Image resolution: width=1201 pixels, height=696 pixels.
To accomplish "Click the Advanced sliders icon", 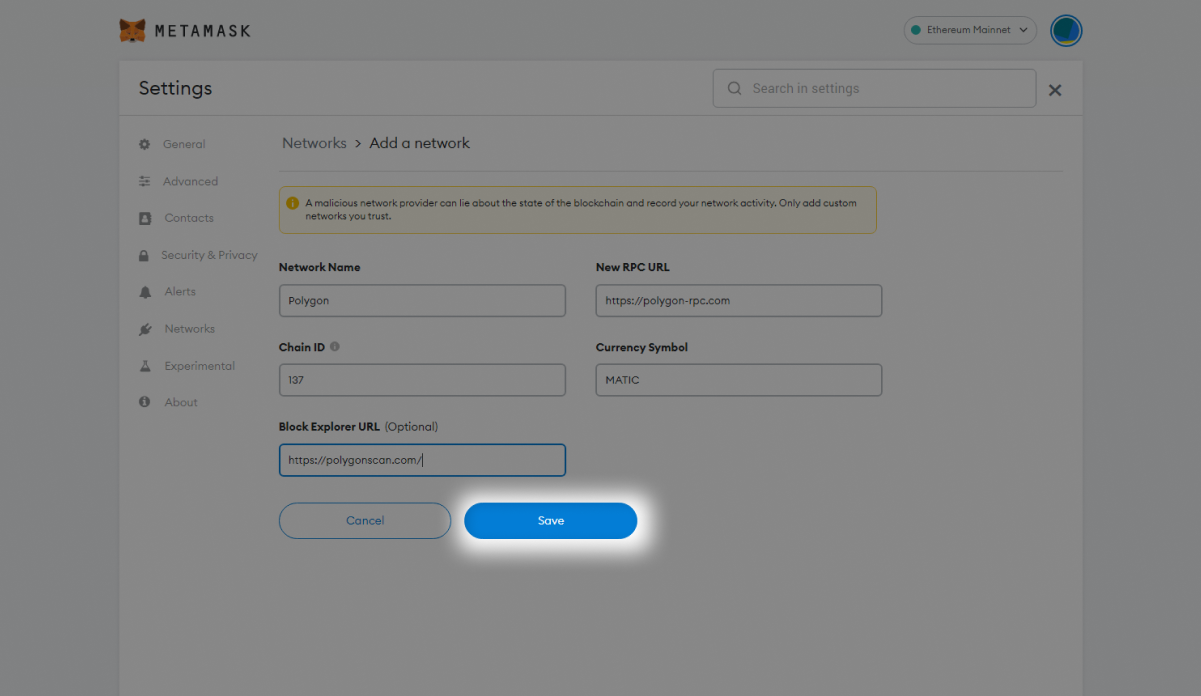I will 144,181.
